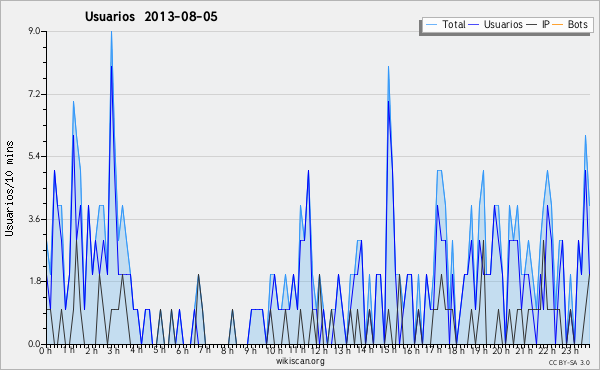The width and height of the screenshot is (600, 370).
Task: Click the 0.0 y-axis value
Action: click(x=35, y=344)
